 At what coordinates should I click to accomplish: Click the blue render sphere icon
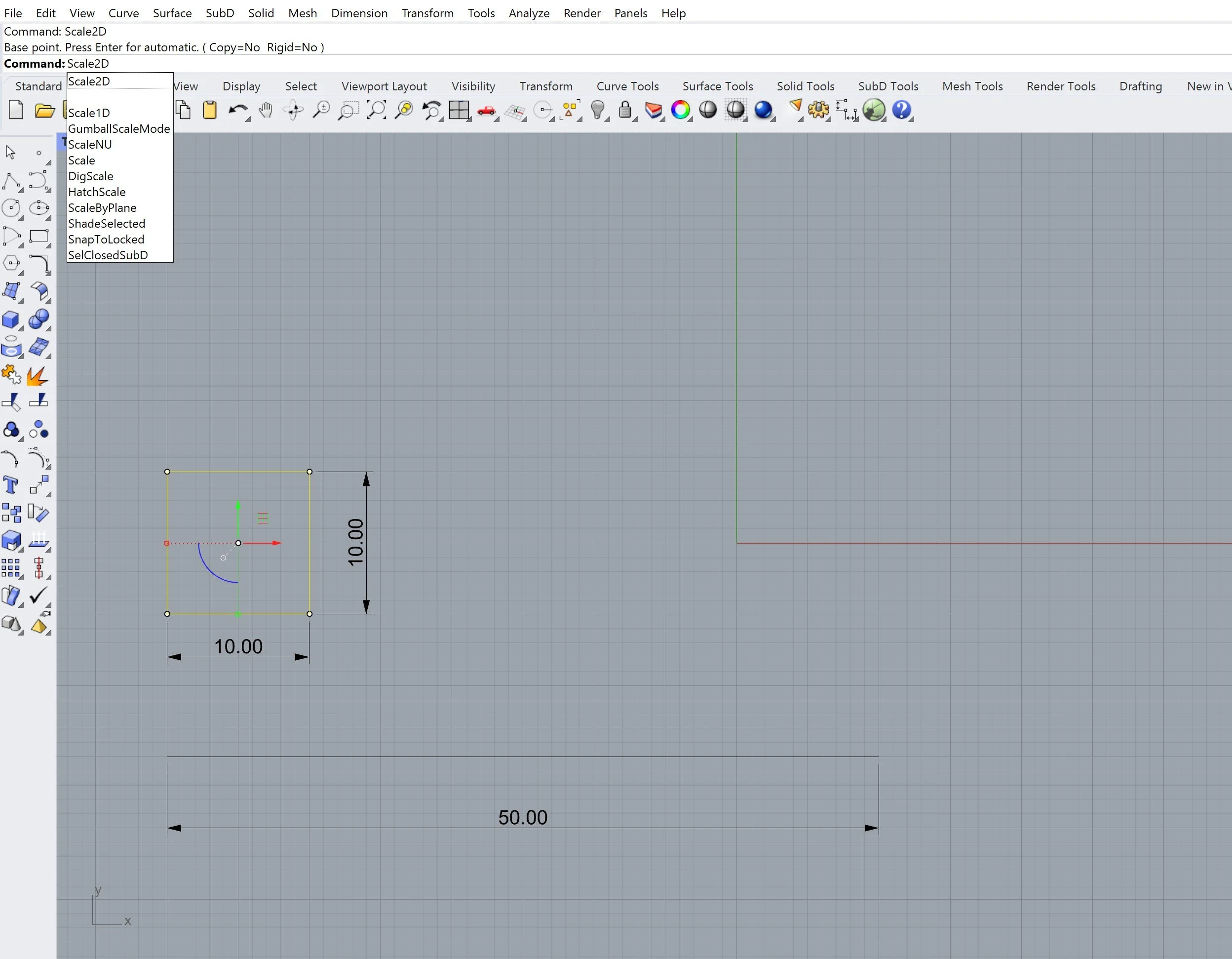pyautogui.click(x=763, y=110)
